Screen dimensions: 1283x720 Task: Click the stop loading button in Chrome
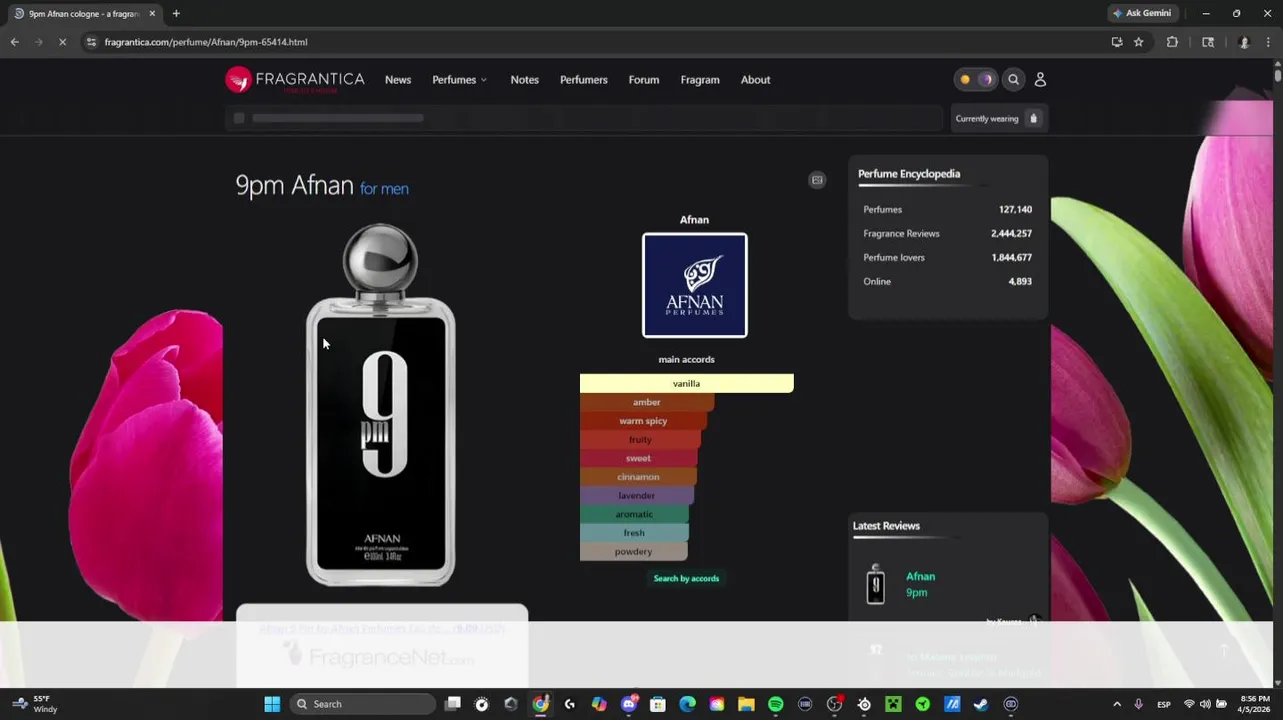pyautogui.click(x=62, y=42)
